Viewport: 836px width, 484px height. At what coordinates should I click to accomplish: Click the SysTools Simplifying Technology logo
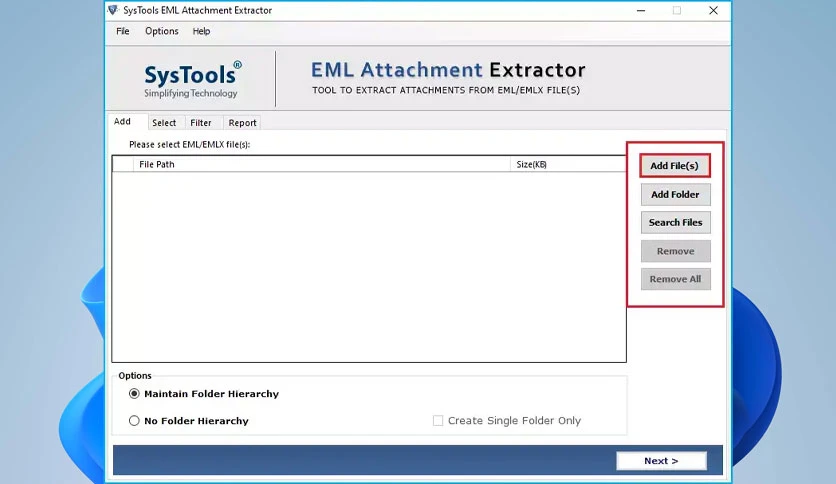(191, 79)
